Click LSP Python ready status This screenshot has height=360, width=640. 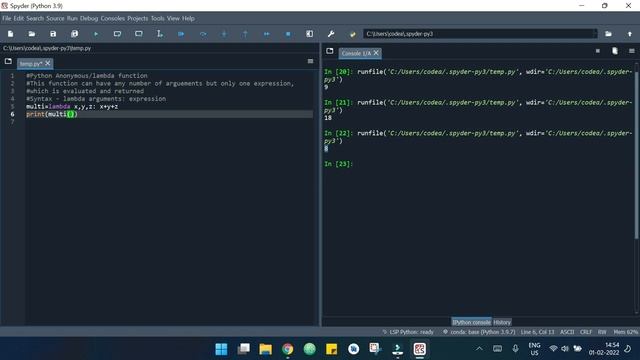(408, 332)
